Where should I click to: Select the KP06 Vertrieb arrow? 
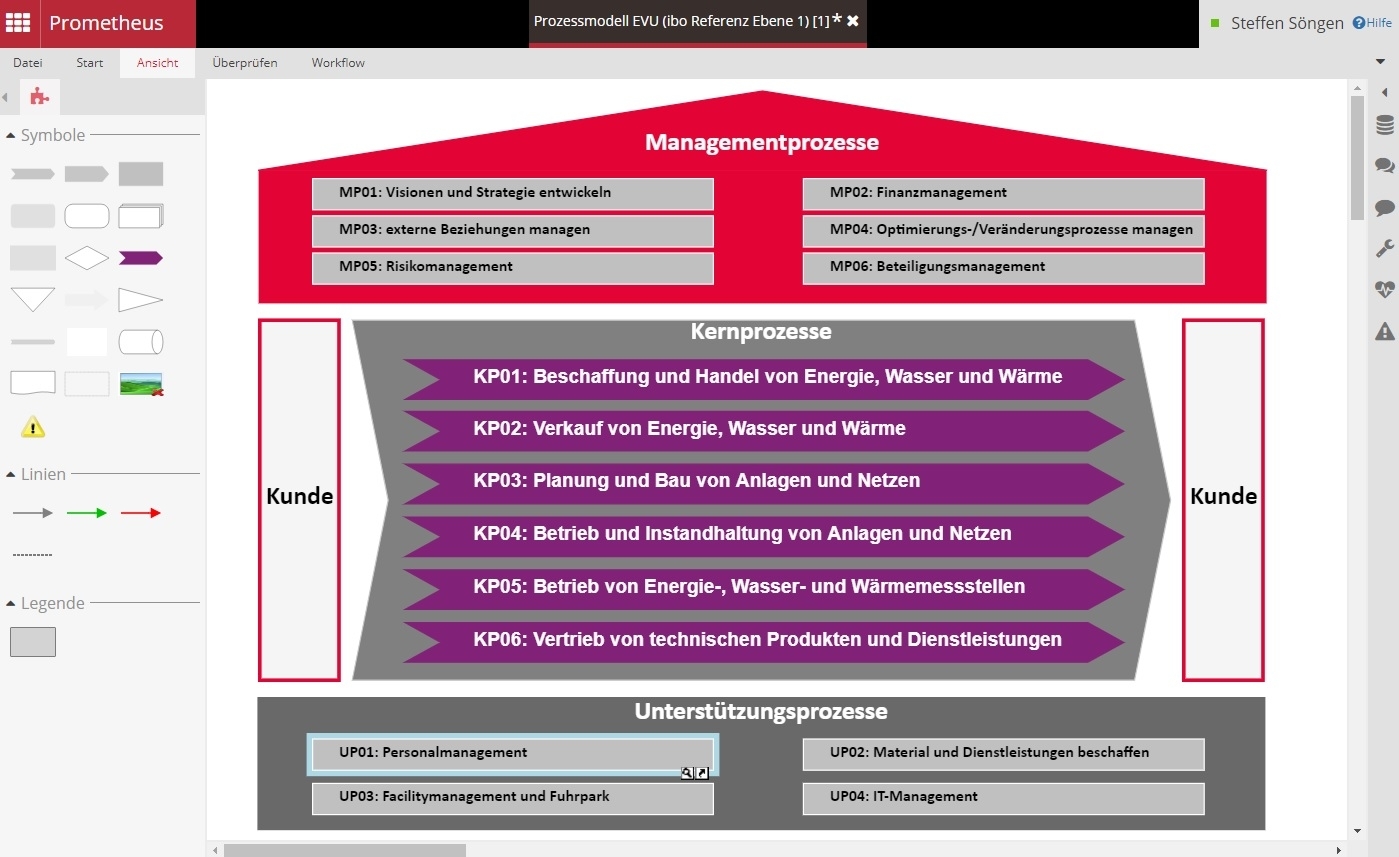tap(764, 641)
